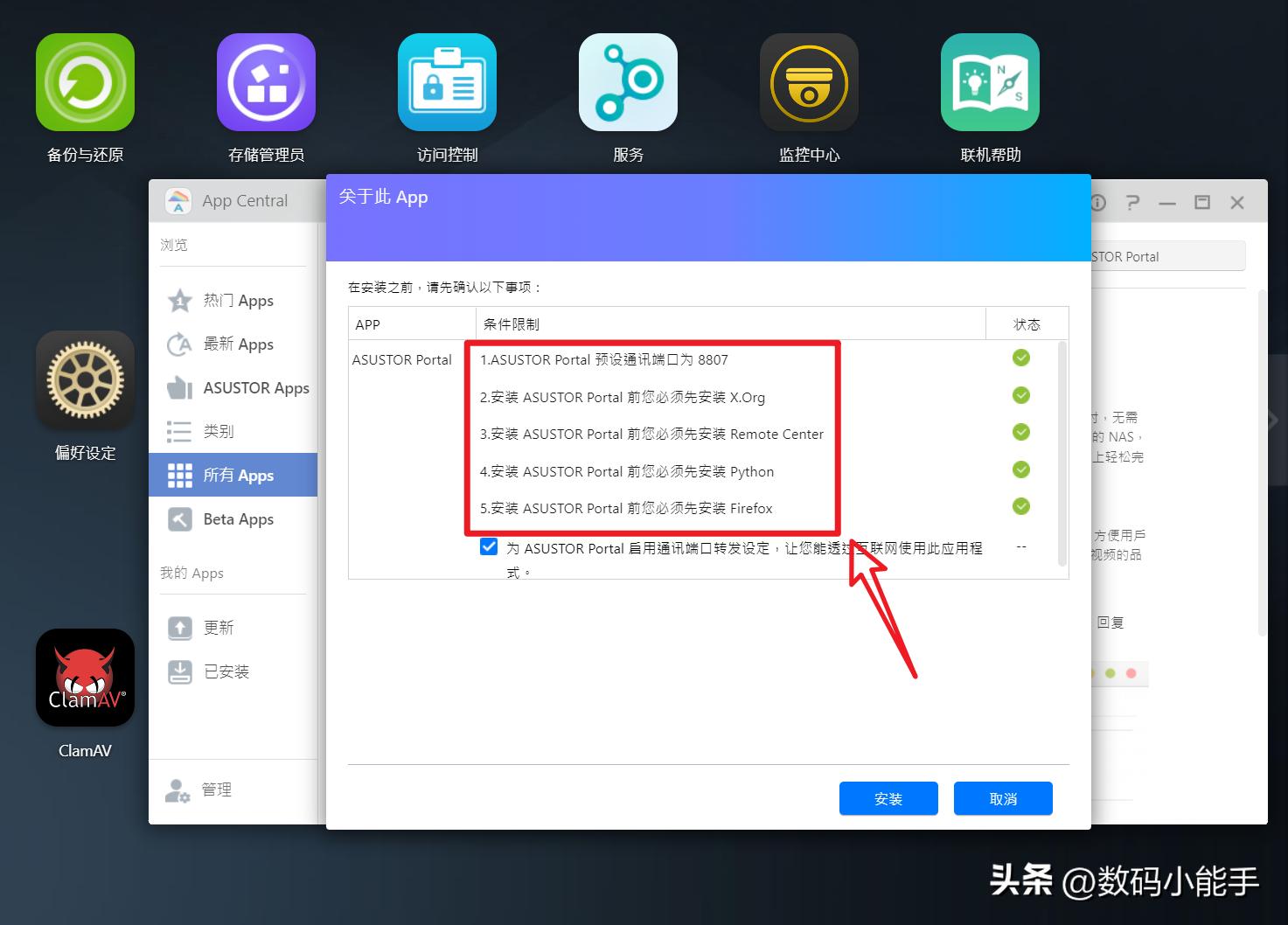Select 最新 Apps in App Central
This screenshot has height=925, width=1288.
(x=237, y=344)
